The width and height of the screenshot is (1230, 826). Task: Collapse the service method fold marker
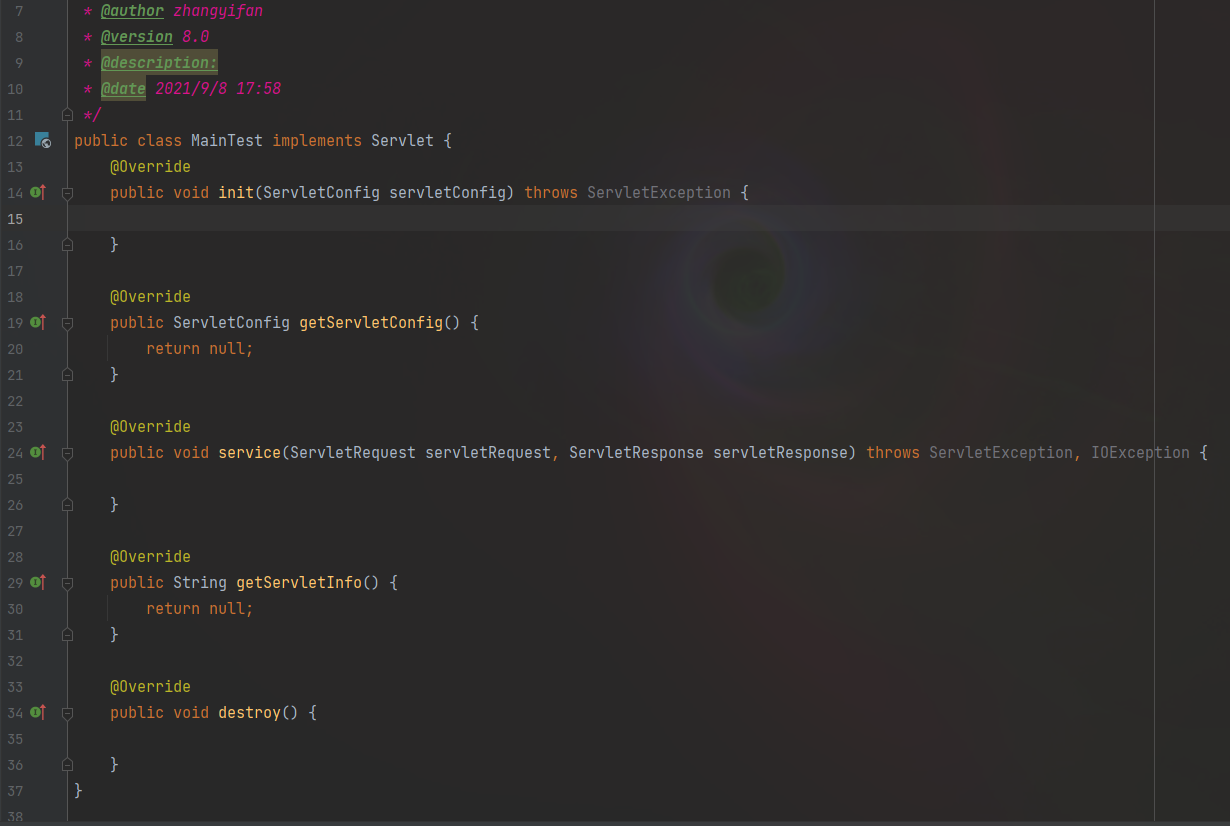[67, 452]
